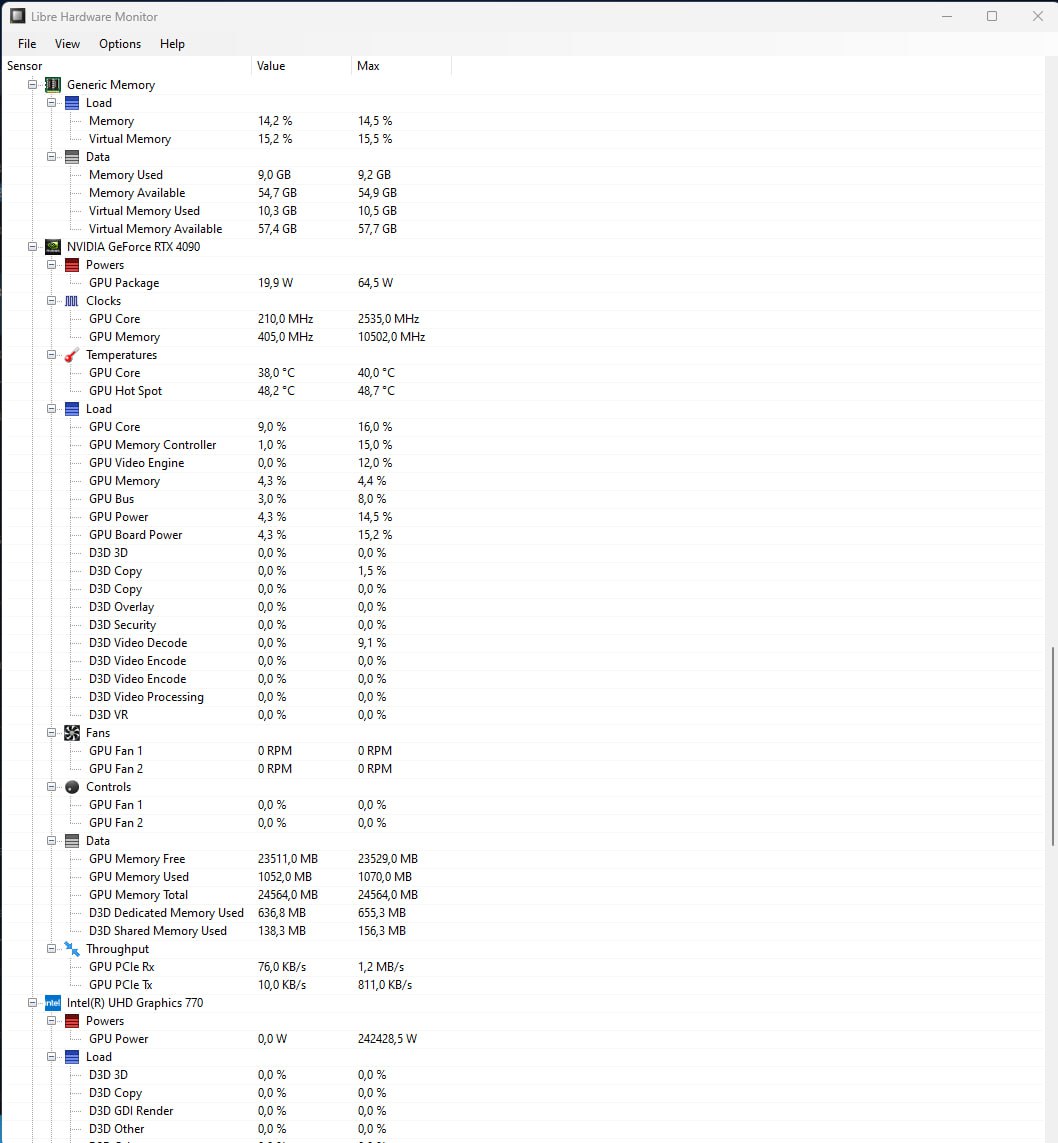
Task: Open the View menu
Action: [x=67, y=44]
